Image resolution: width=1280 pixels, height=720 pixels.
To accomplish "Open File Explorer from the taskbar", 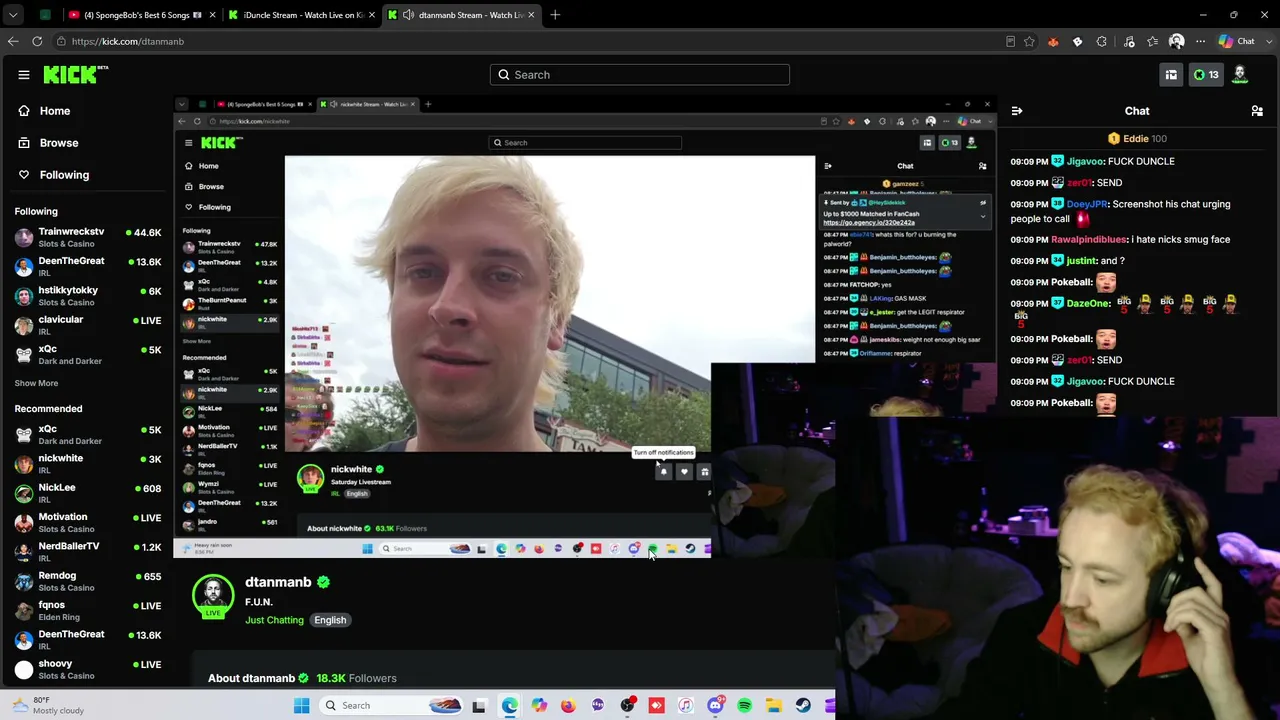I will (x=773, y=706).
